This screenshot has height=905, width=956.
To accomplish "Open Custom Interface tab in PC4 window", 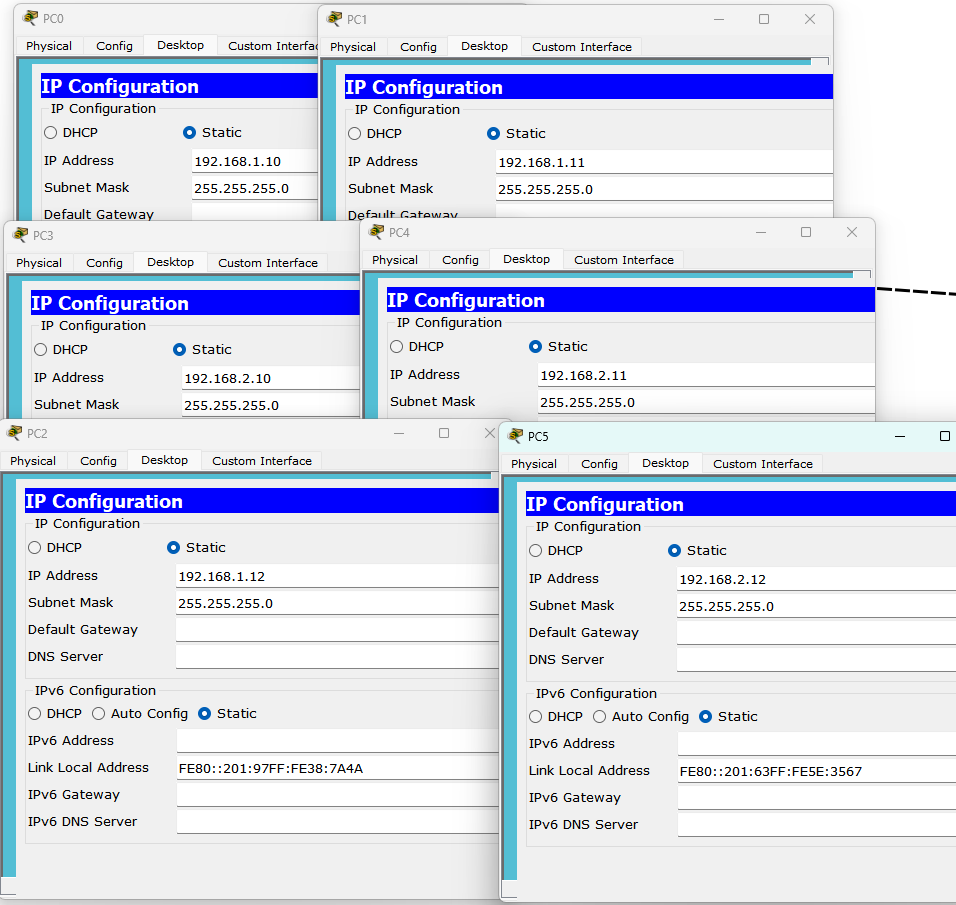I will coord(623,259).
